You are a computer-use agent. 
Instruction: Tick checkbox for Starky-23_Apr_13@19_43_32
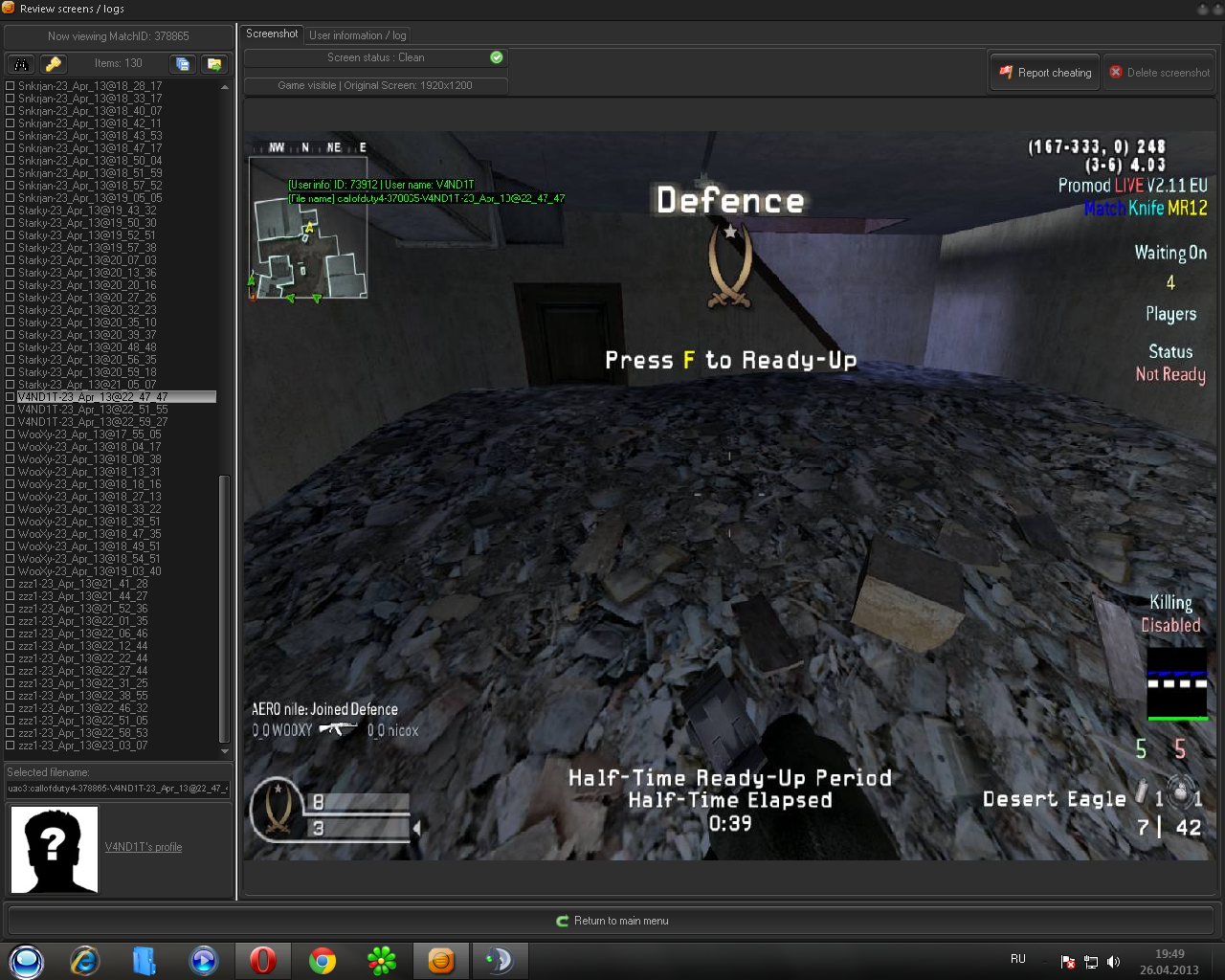click(11, 211)
